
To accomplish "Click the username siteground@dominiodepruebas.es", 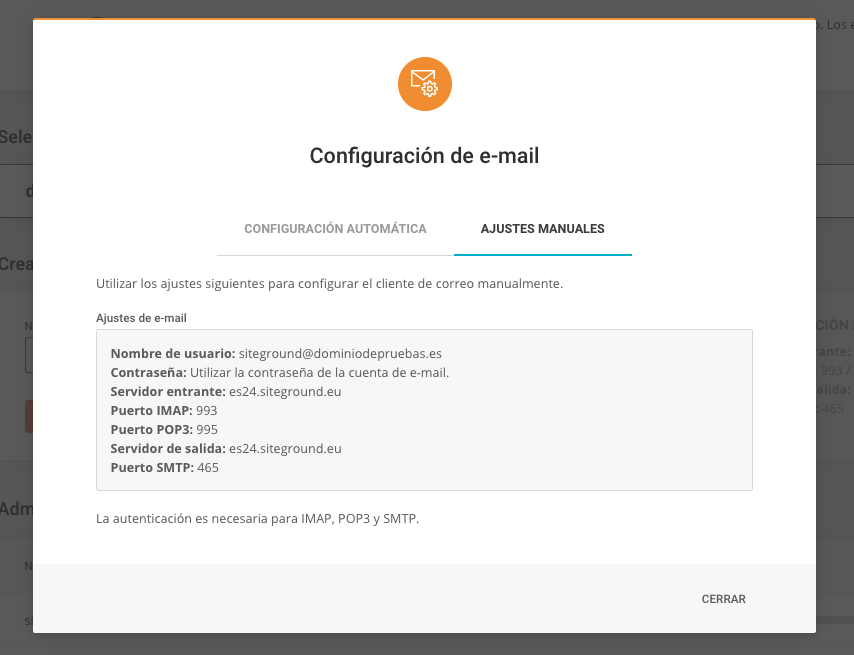I will click(340, 353).
